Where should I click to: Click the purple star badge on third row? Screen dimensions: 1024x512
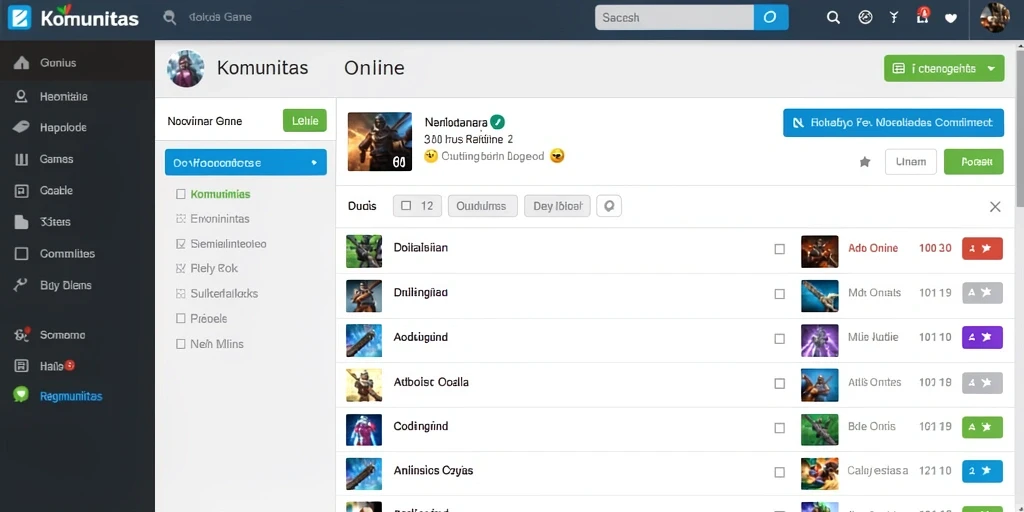point(982,337)
